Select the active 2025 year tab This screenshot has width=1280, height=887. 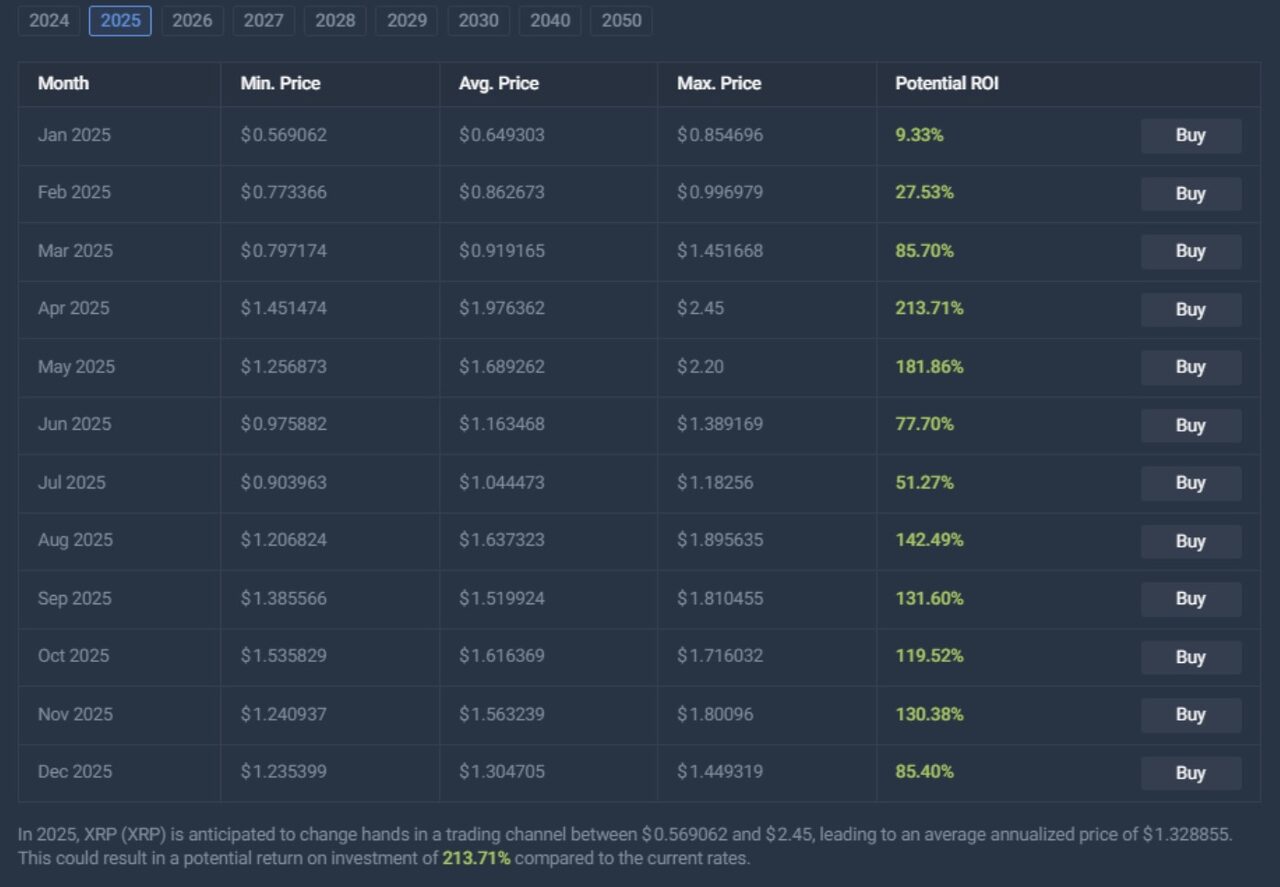click(120, 21)
